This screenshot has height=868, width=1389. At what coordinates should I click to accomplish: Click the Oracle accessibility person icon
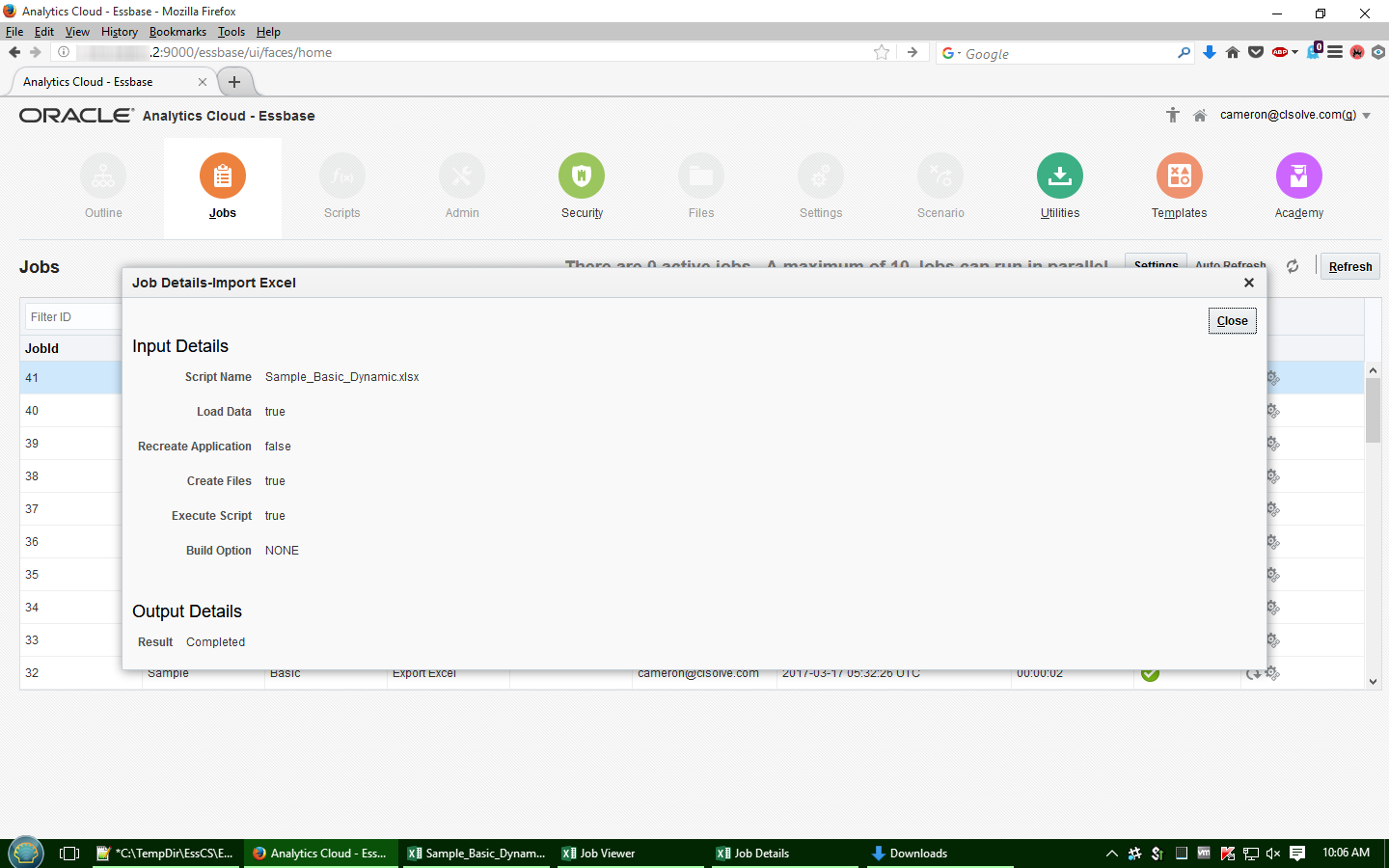coord(1173,116)
